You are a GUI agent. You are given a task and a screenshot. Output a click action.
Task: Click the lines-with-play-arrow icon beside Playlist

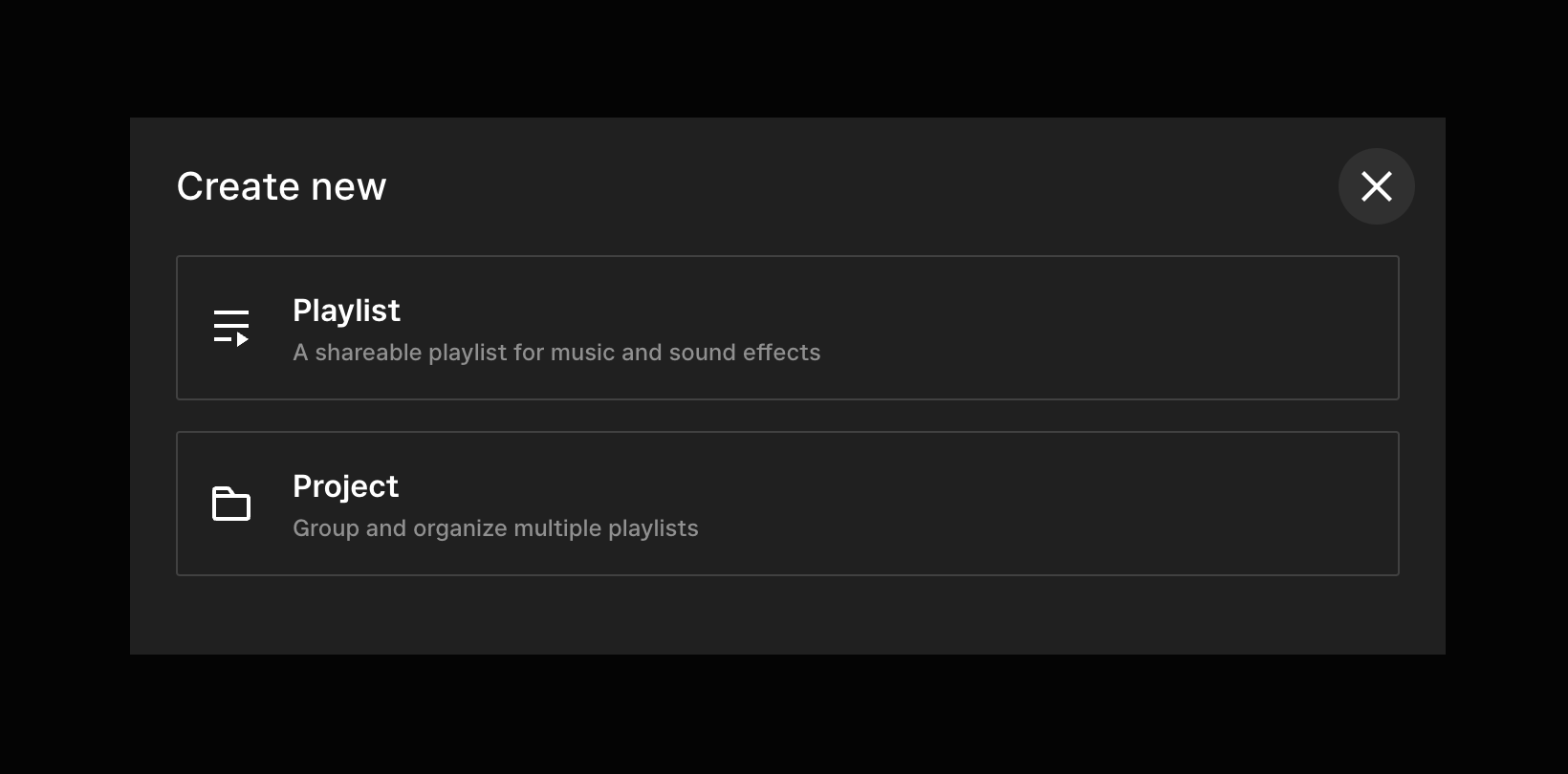click(x=230, y=328)
